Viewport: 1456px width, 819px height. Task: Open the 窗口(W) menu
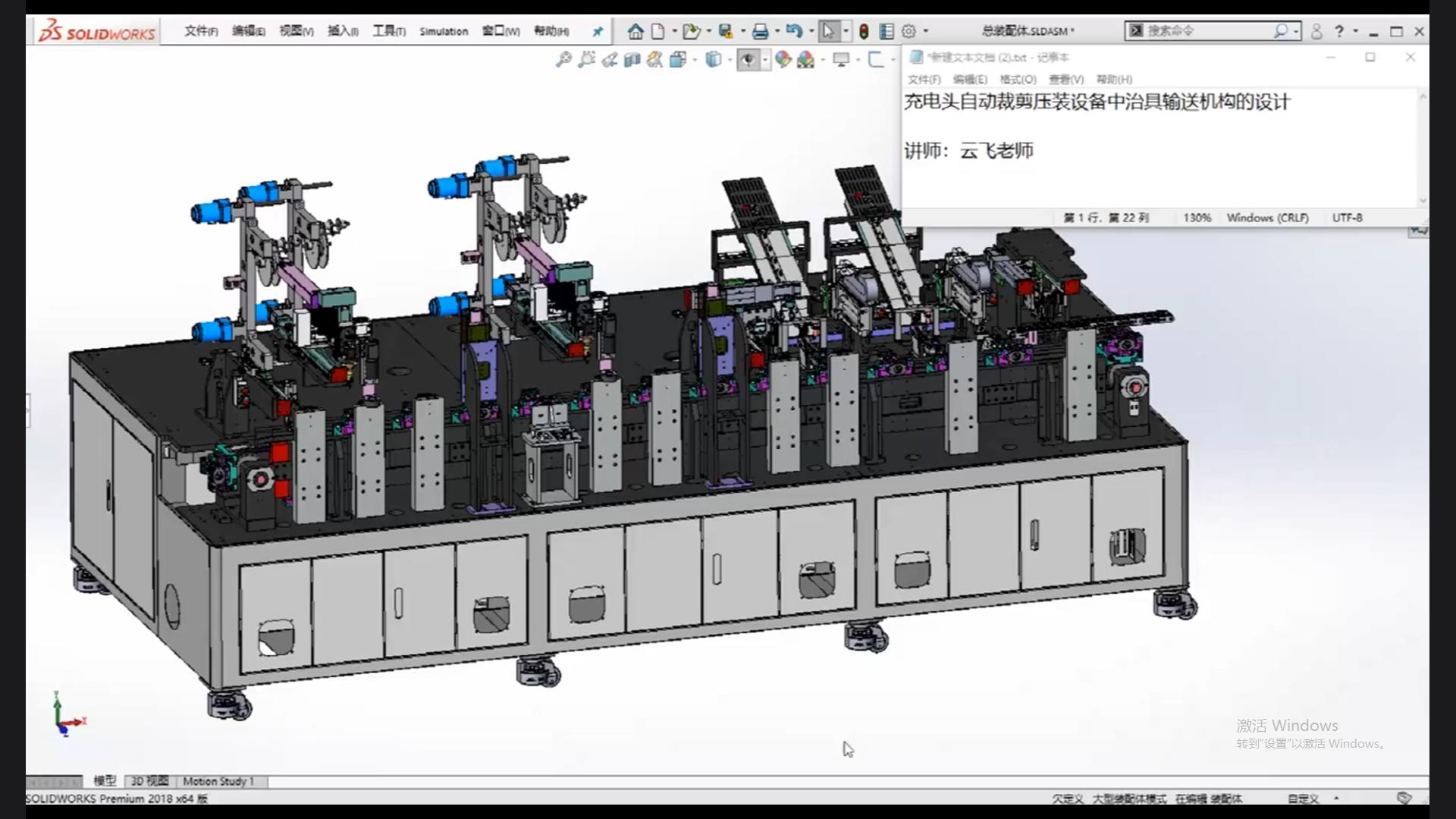pyautogui.click(x=500, y=31)
